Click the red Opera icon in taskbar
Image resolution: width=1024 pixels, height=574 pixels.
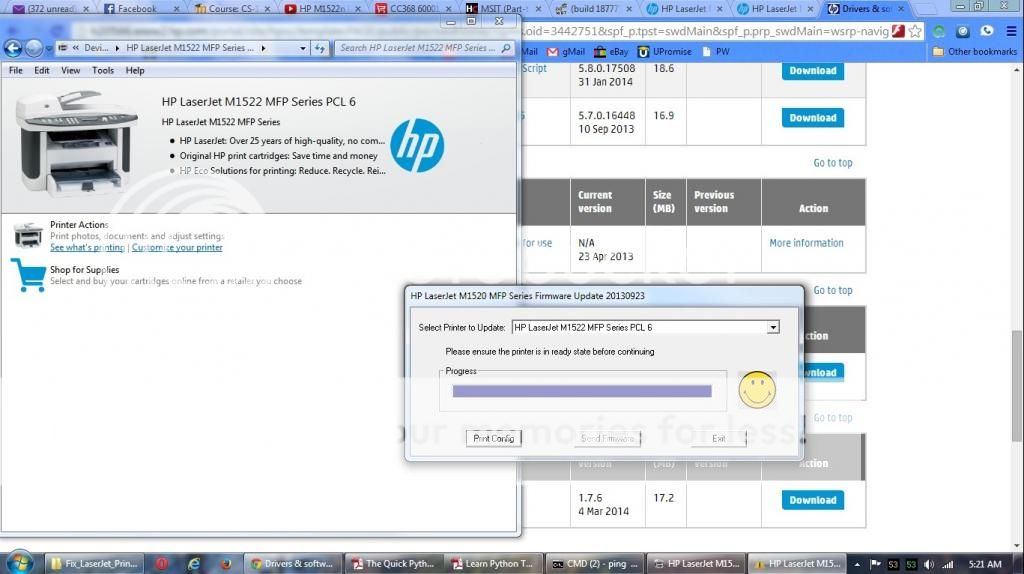(x=162, y=564)
